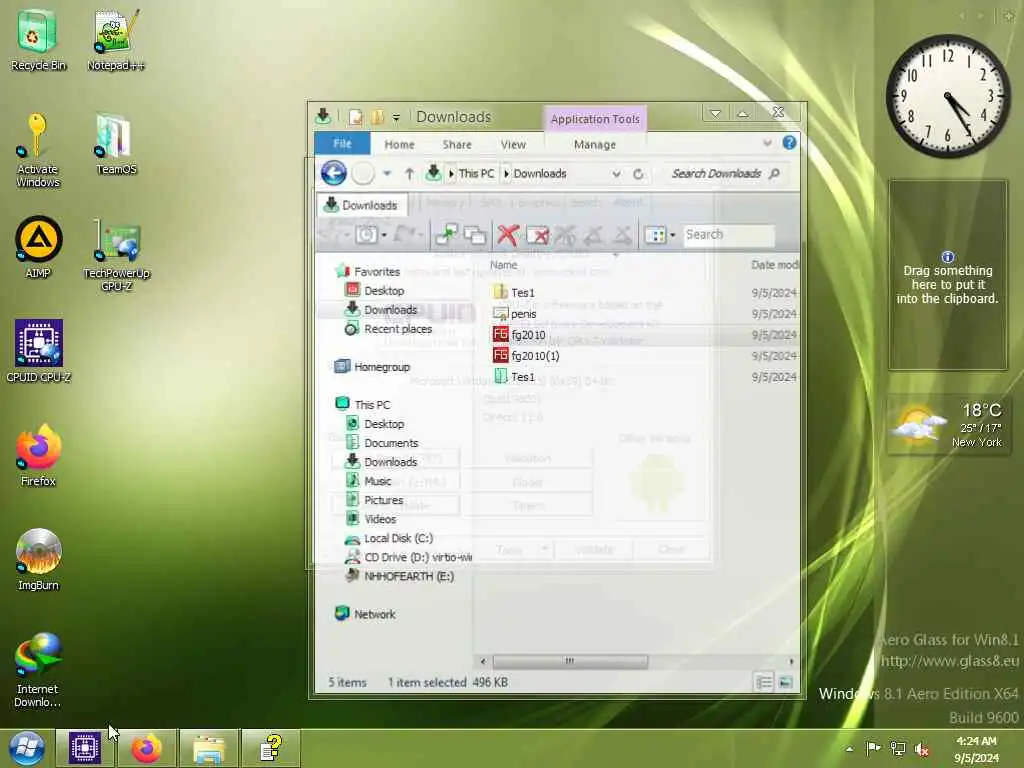Open the network tray icon

(x=898, y=749)
